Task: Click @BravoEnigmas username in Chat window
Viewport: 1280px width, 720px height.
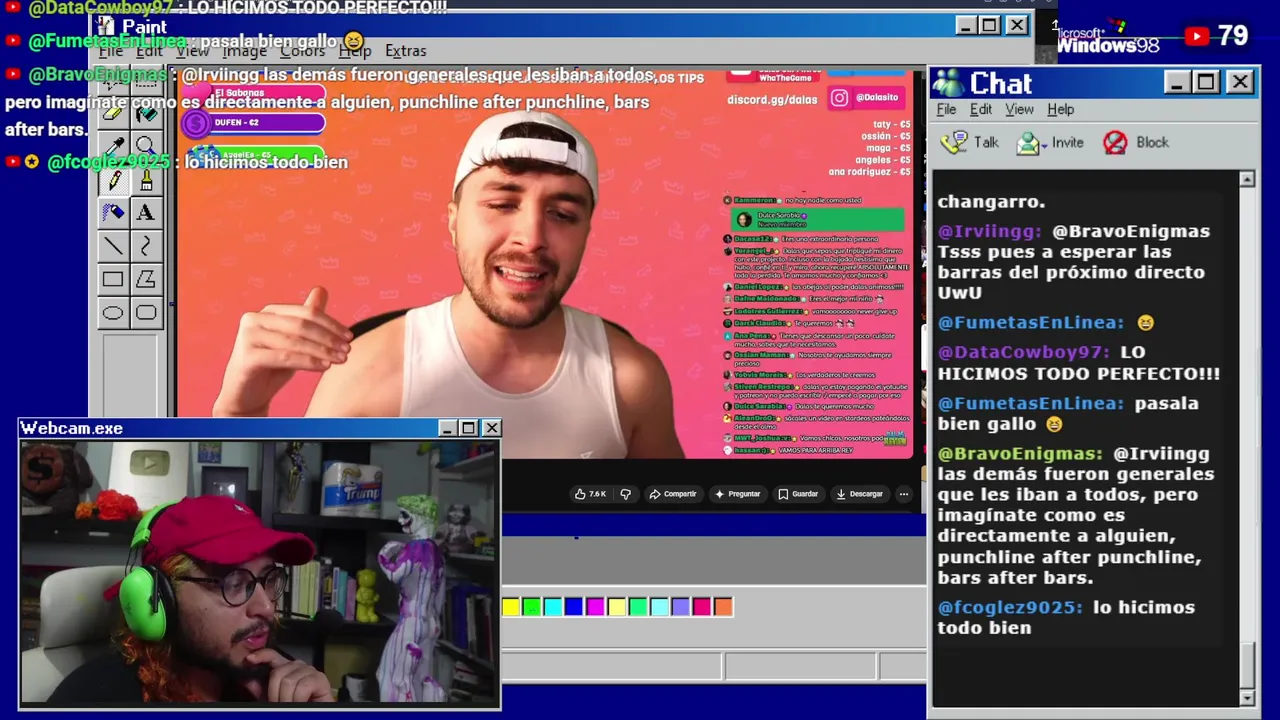Action: (1020, 453)
